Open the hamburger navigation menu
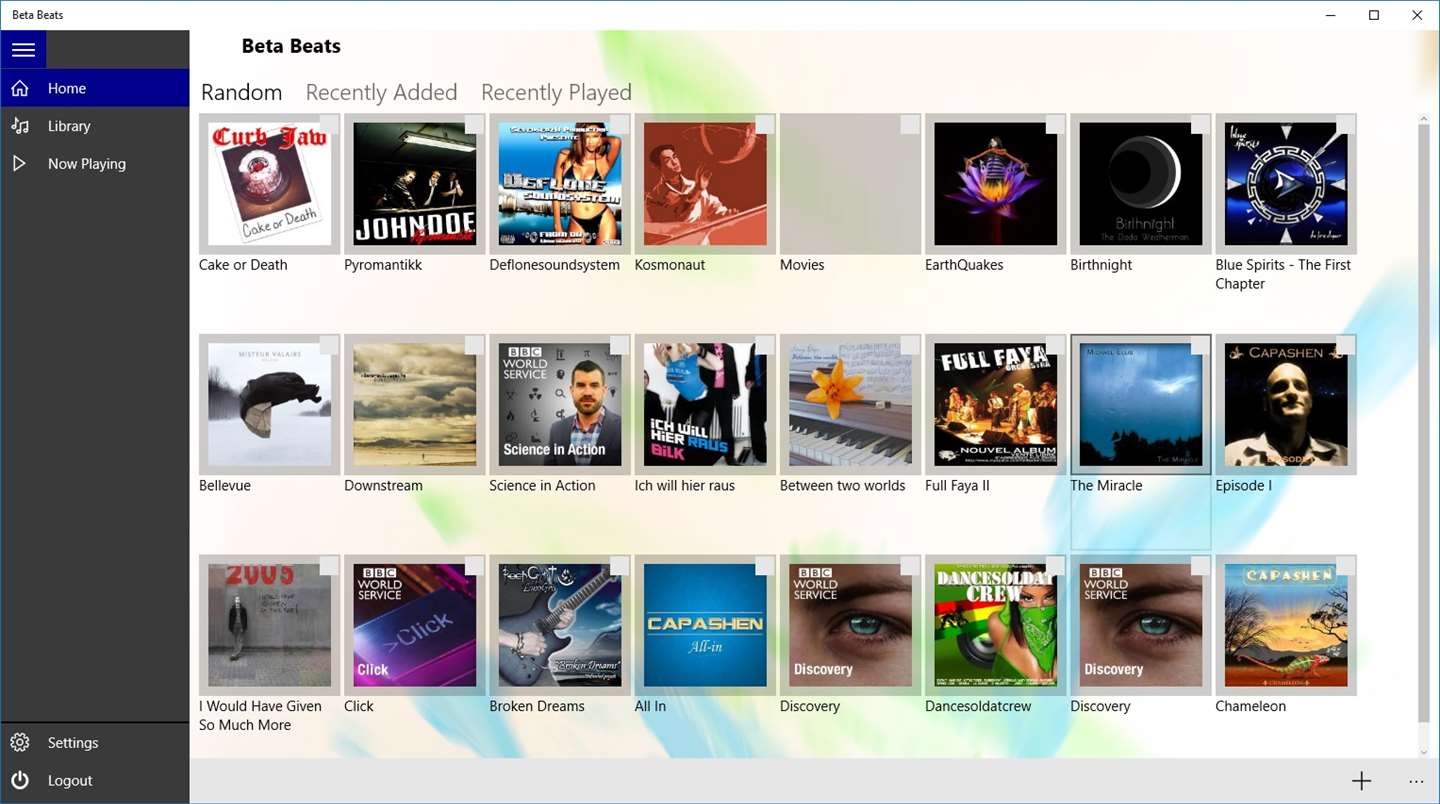 pos(23,49)
